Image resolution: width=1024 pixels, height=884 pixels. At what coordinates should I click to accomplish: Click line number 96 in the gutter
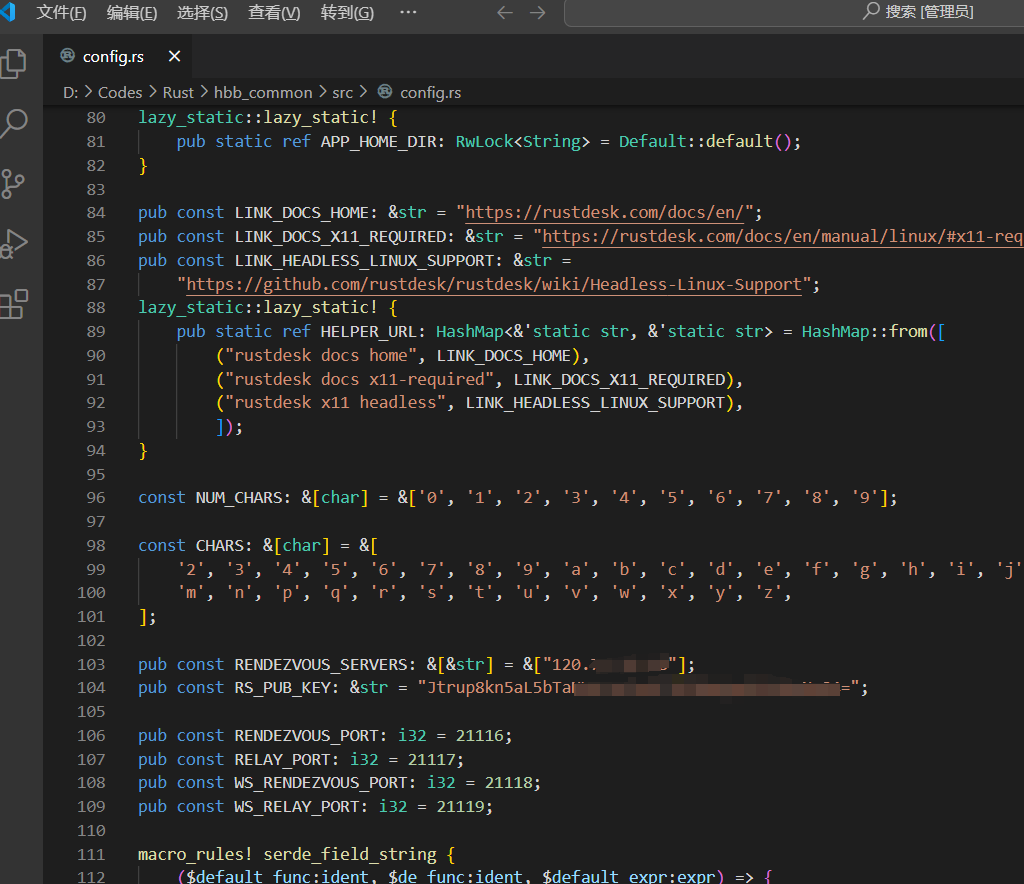pos(96,497)
